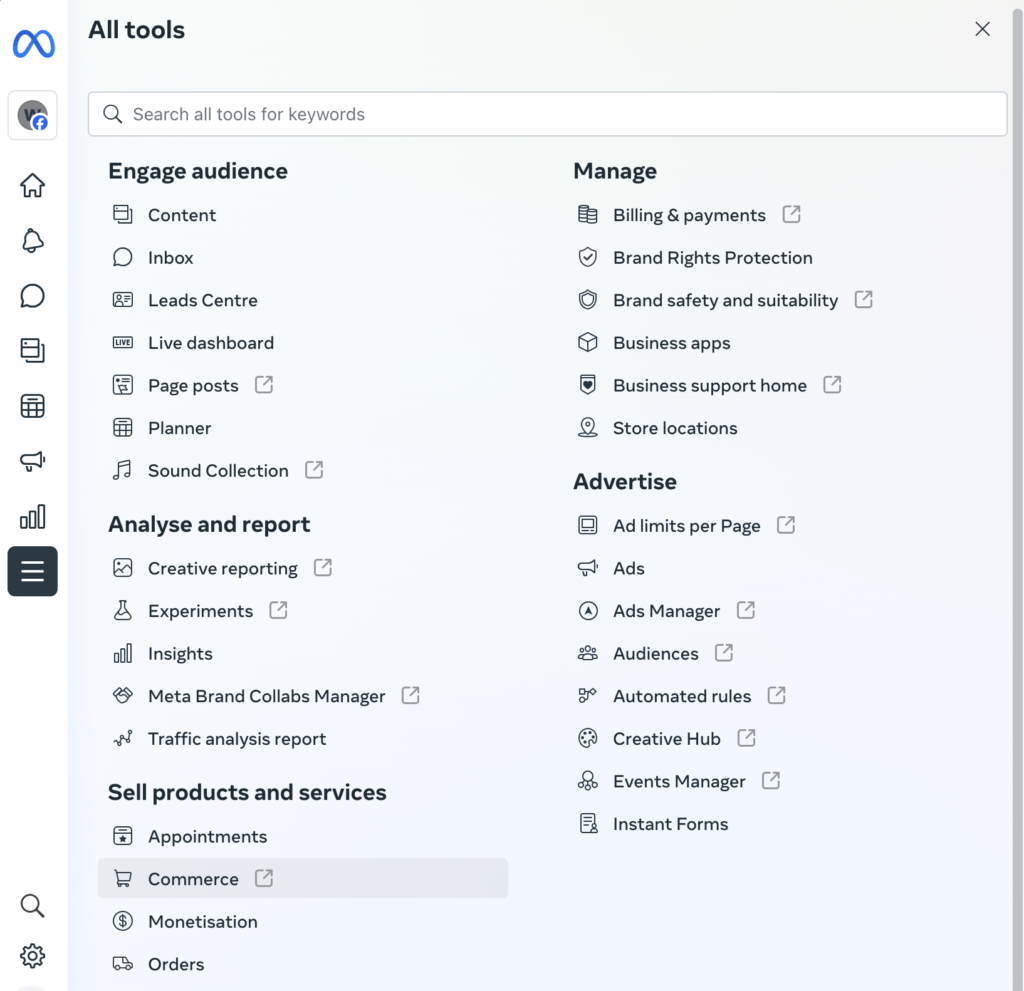Click the Meta logo
Image resolution: width=1024 pixels, height=991 pixels.
(x=32, y=43)
